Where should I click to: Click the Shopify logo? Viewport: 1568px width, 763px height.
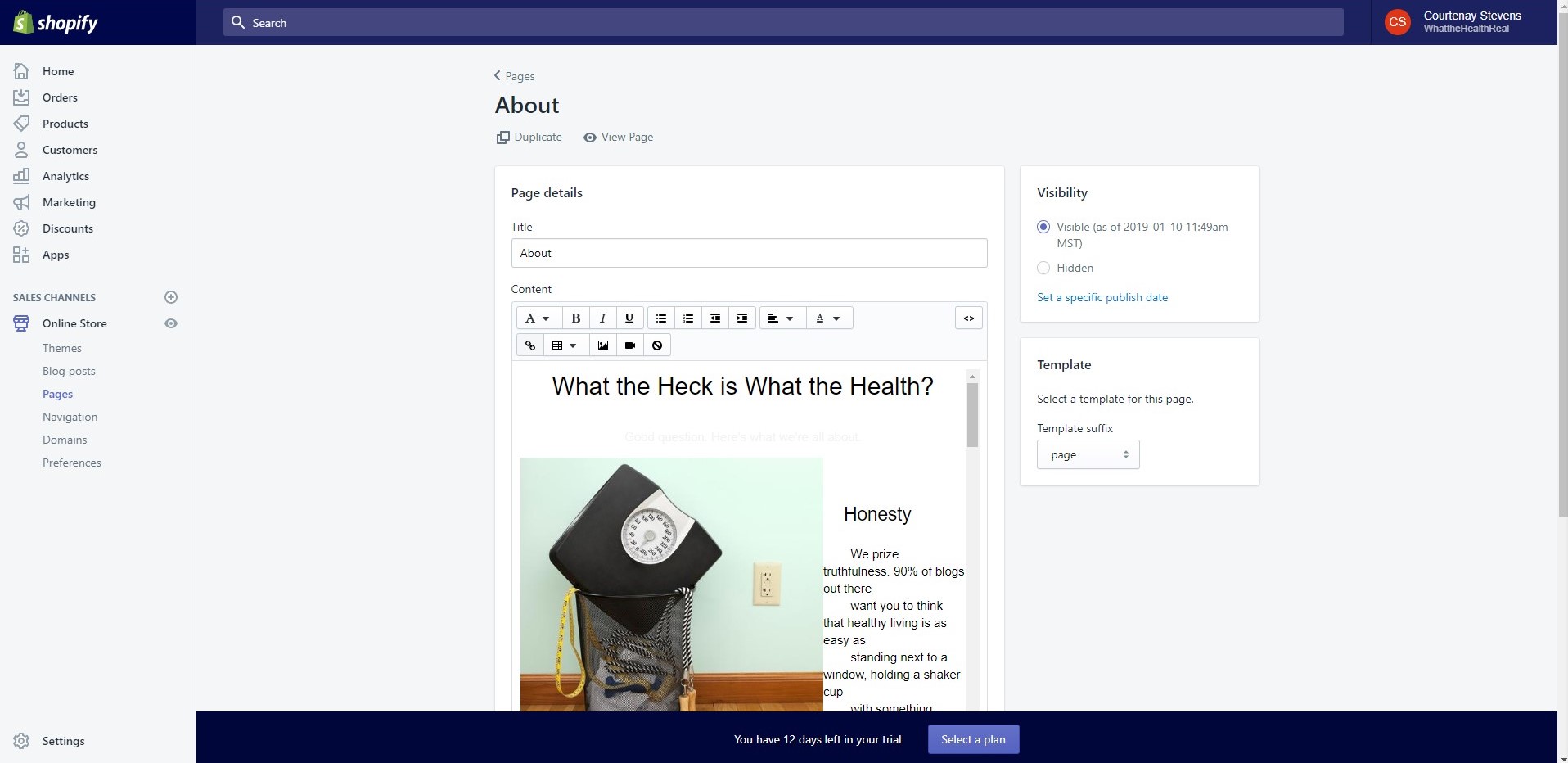click(x=56, y=22)
